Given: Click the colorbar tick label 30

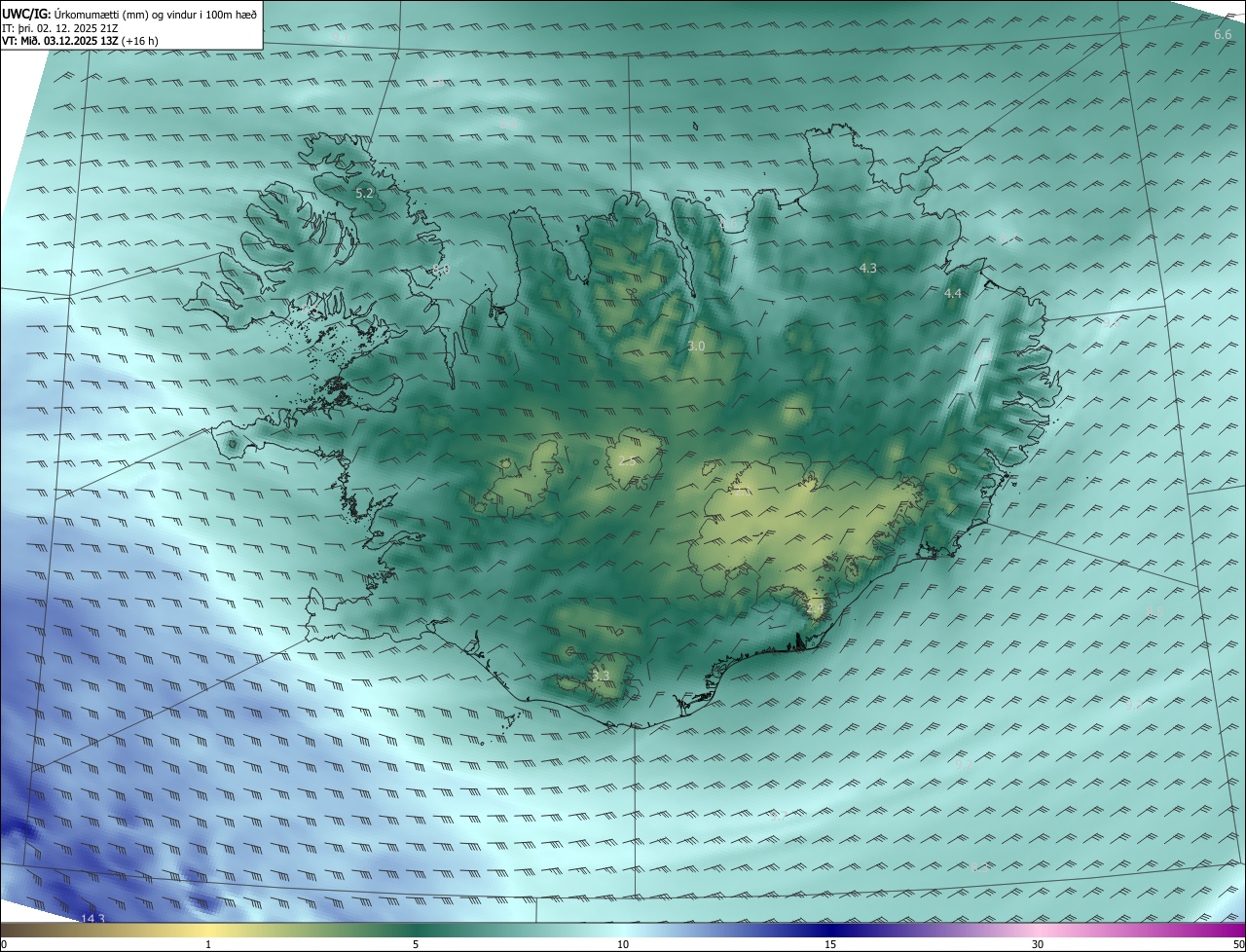Looking at the screenshot, I should [1038, 944].
